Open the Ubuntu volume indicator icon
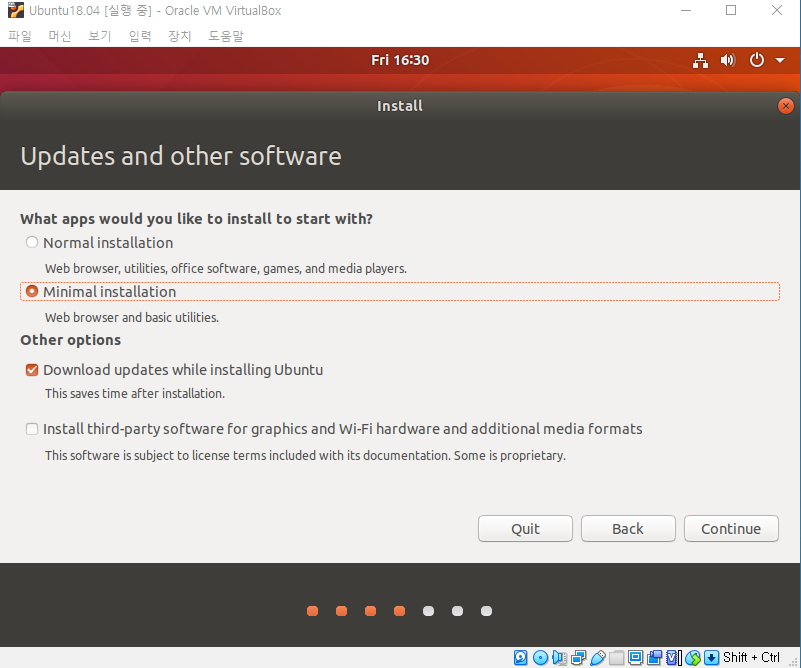Viewport: 801px width, 668px height. click(728, 60)
